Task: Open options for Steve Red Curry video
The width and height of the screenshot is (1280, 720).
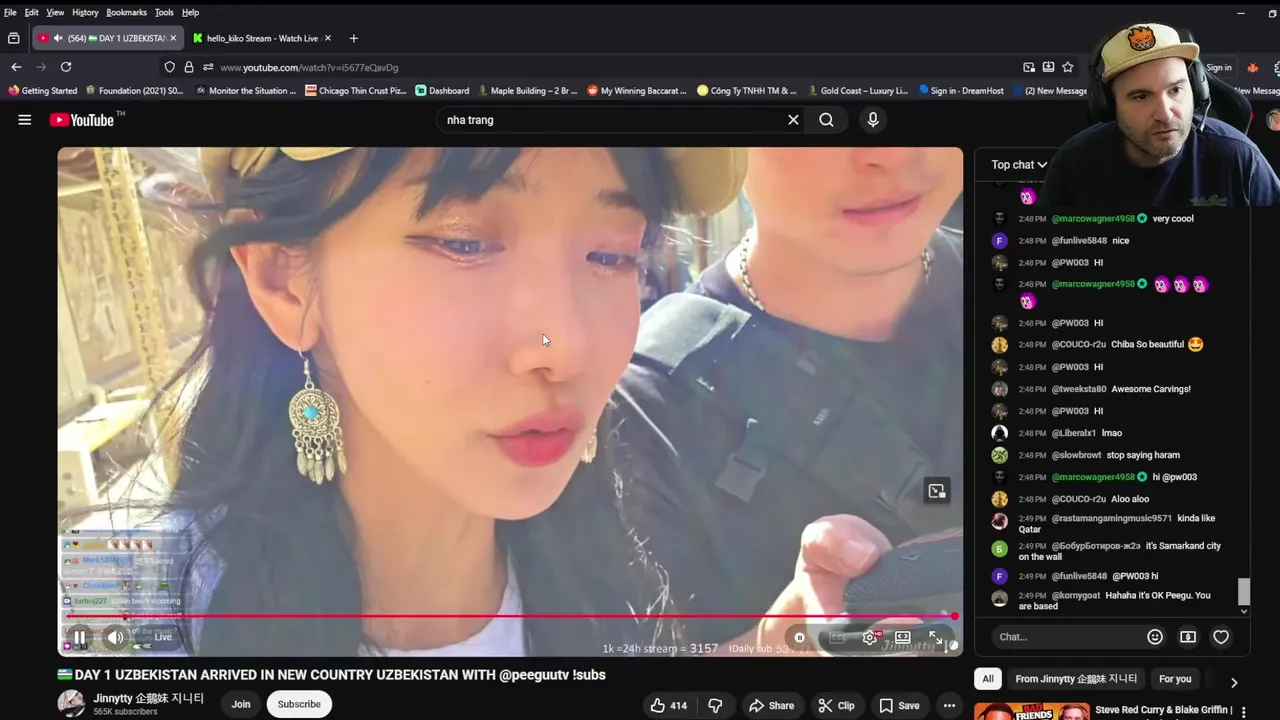Action: click(x=1244, y=711)
